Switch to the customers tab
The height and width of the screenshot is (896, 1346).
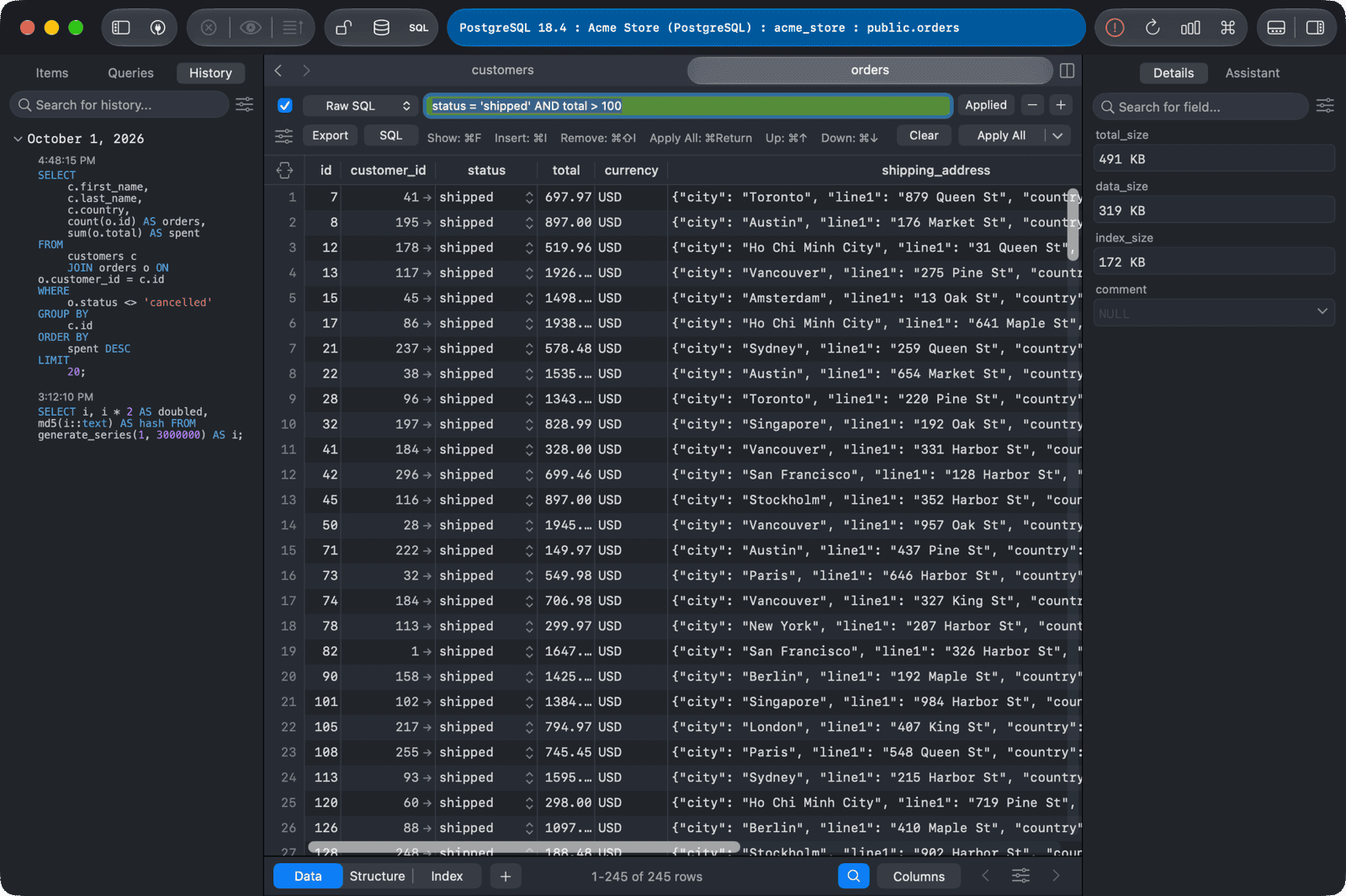coord(502,70)
